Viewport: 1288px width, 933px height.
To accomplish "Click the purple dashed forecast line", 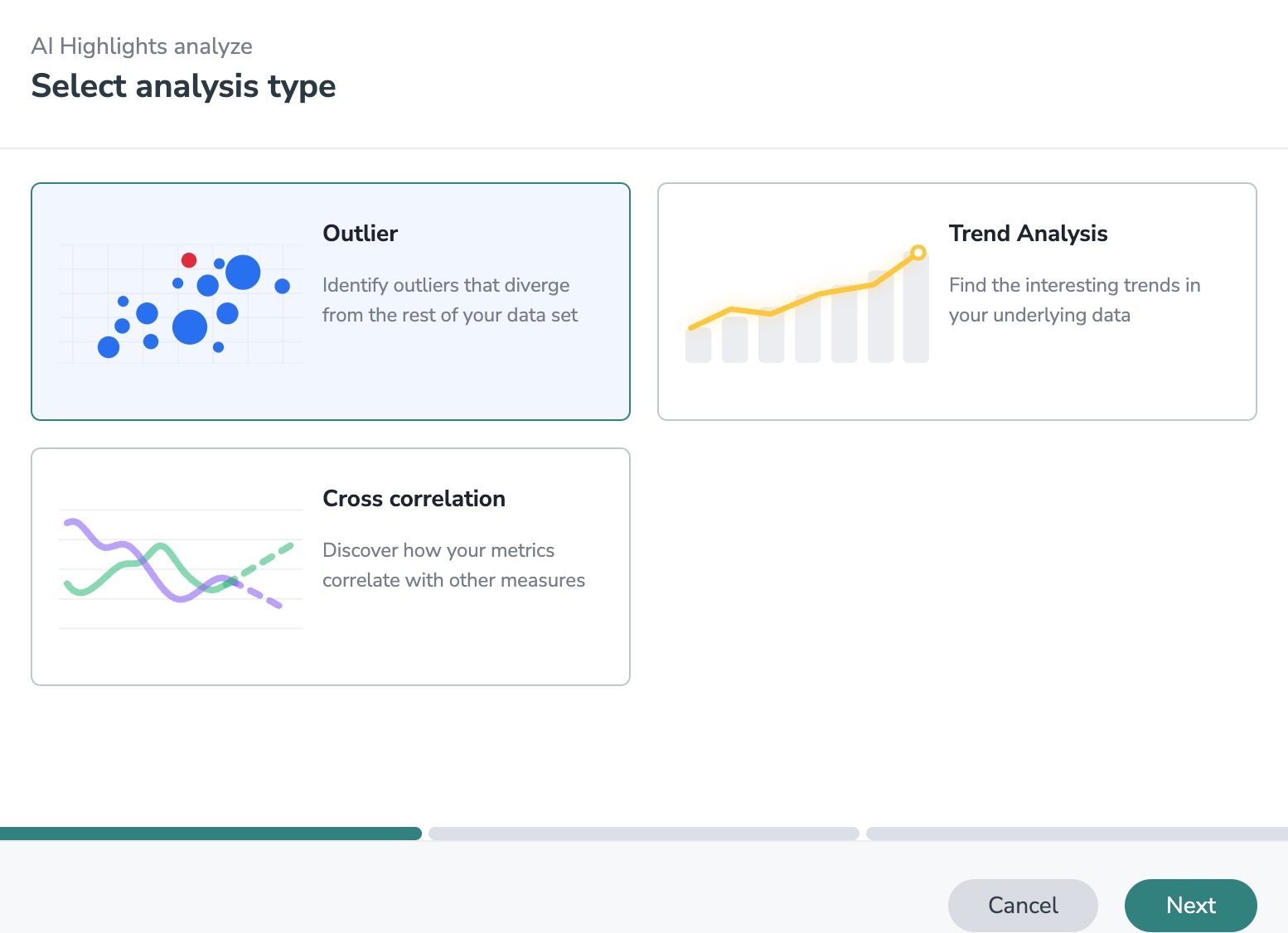I will [x=264, y=597].
